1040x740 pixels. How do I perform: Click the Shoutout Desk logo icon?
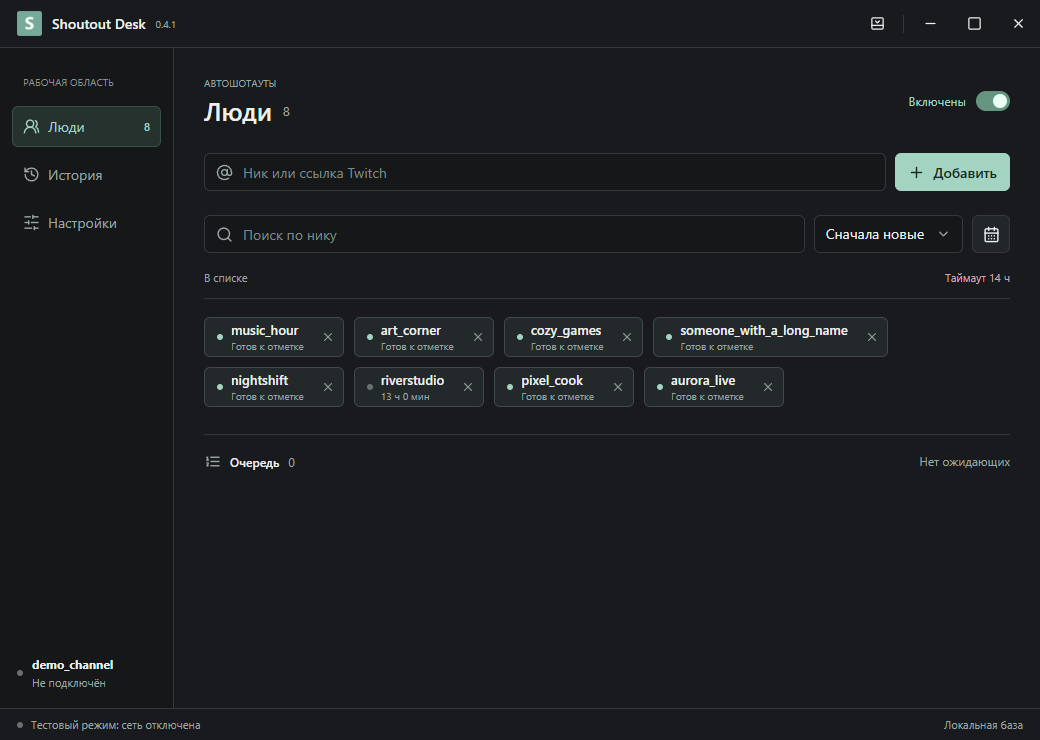point(29,24)
